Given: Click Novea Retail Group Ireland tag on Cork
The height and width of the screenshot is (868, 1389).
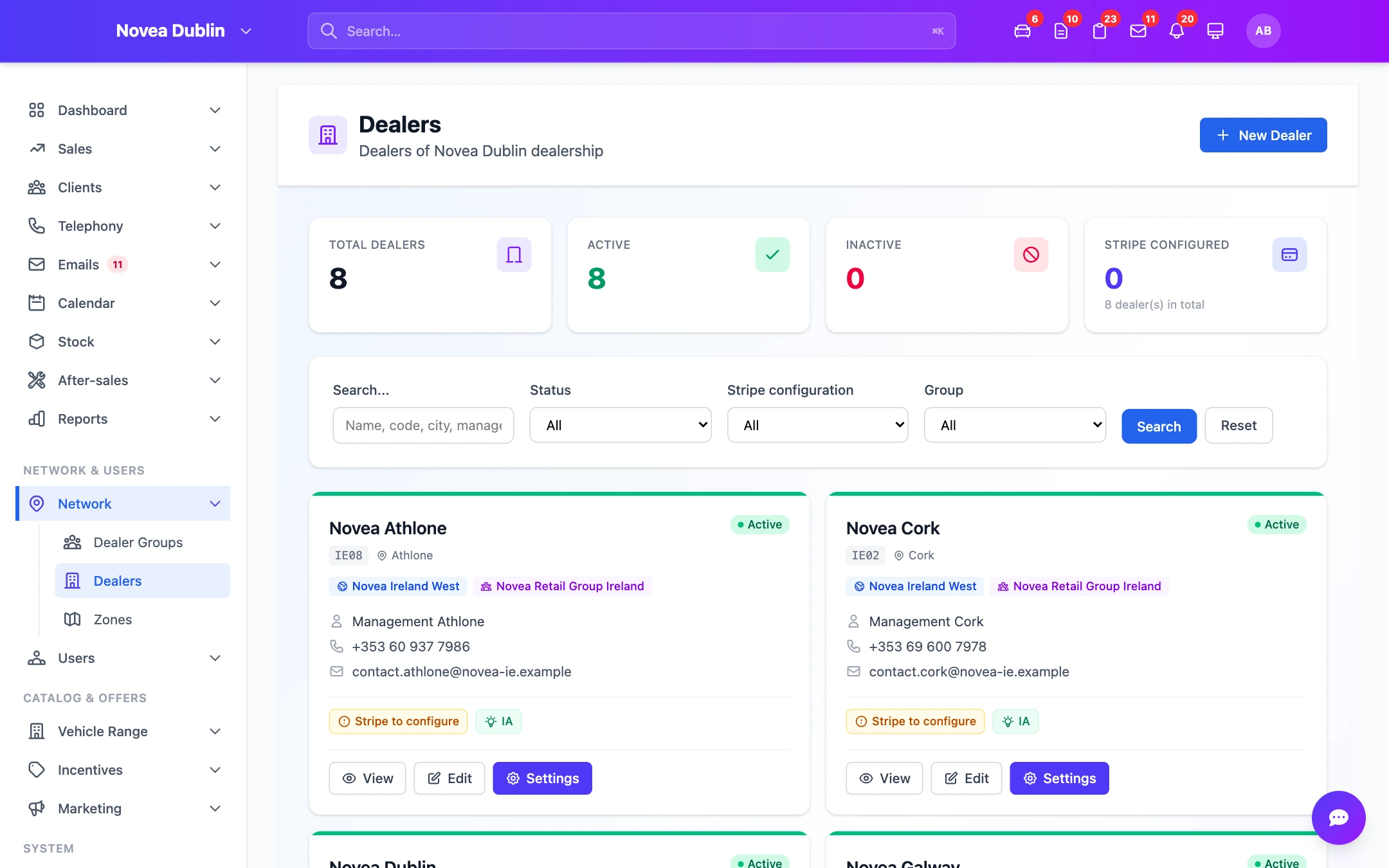Looking at the screenshot, I should click(x=1079, y=586).
